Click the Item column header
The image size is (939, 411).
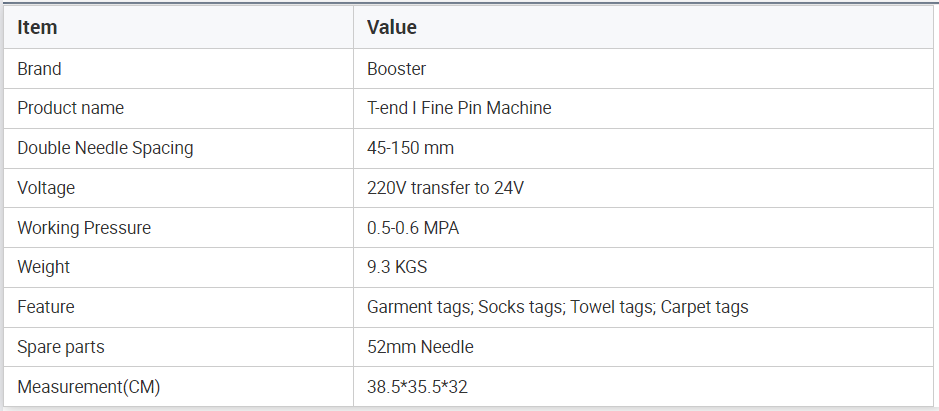click(37, 28)
